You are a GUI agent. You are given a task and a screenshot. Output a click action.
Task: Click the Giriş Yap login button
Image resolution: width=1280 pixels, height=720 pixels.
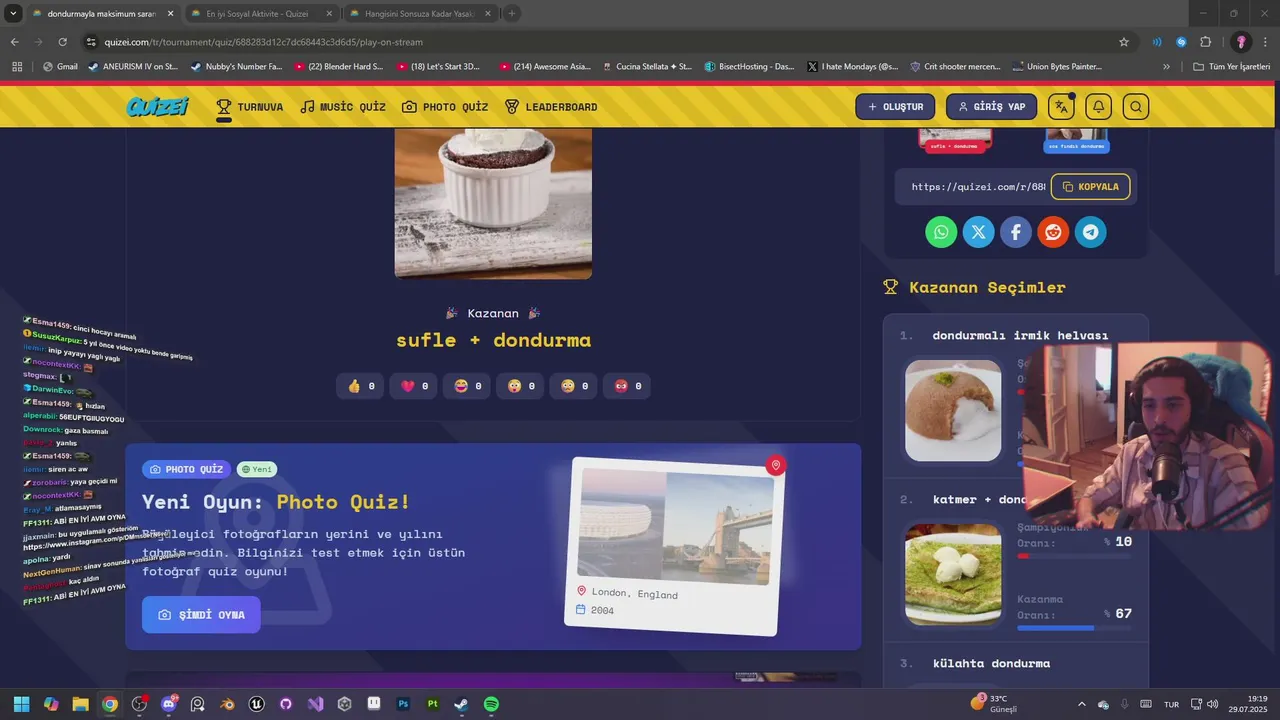pos(992,106)
